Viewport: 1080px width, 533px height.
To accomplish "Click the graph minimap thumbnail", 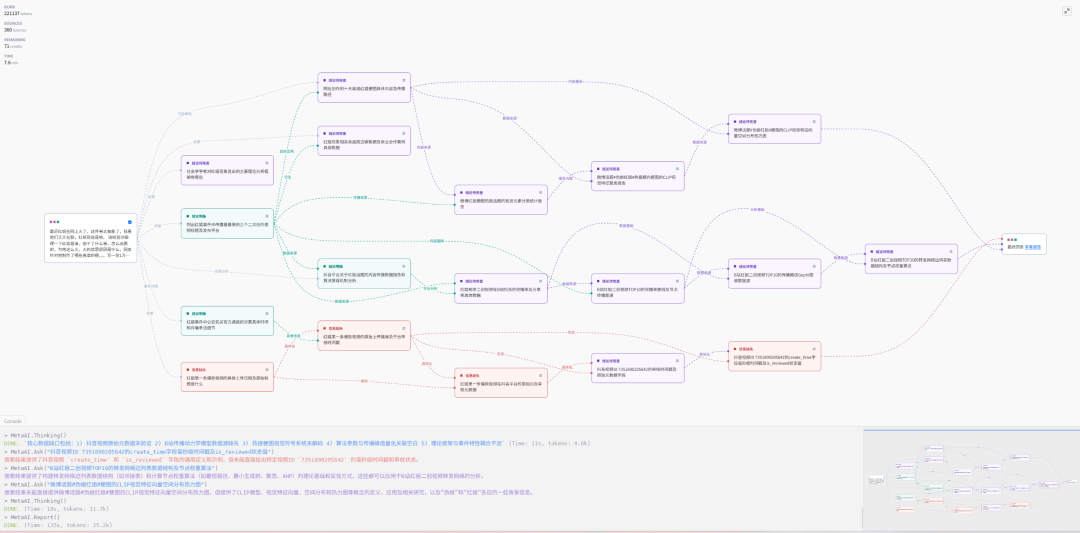I will tap(970, 479).
